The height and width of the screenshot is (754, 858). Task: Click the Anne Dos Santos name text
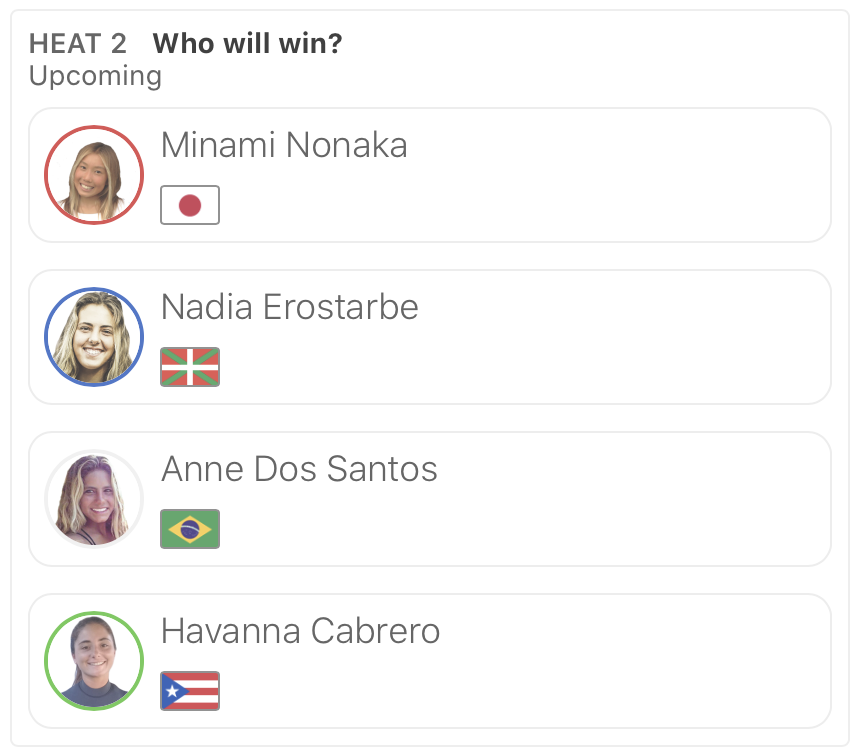pos(299,469)
